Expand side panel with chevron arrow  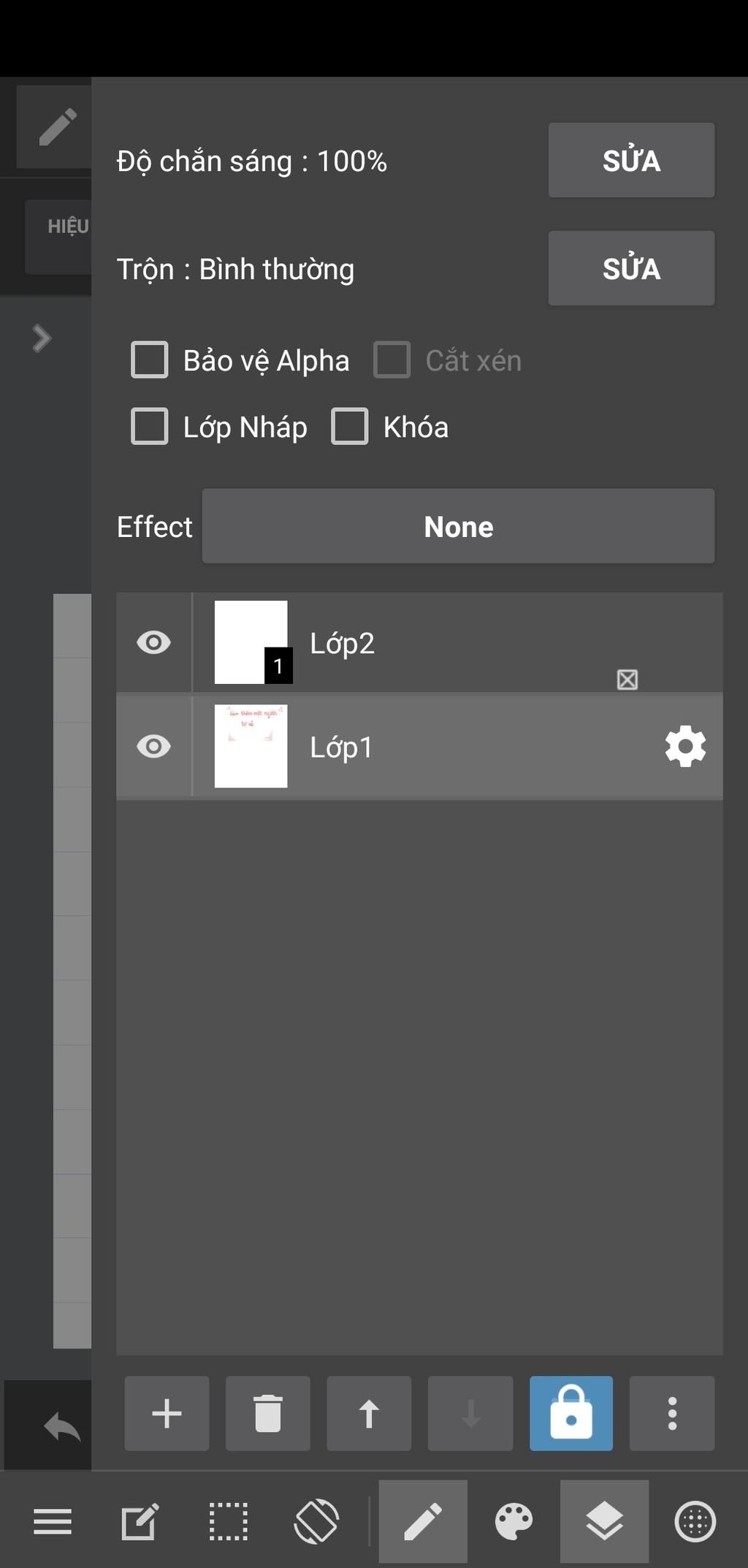[42, 338]
